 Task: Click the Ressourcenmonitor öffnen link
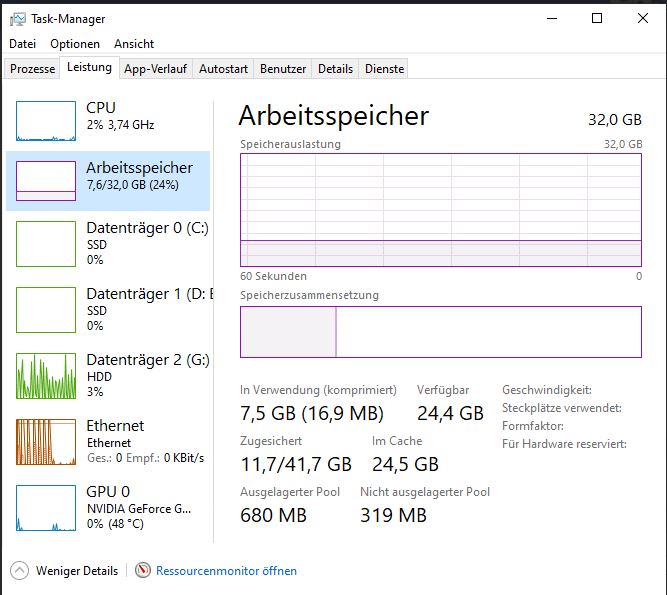(226, 571)
